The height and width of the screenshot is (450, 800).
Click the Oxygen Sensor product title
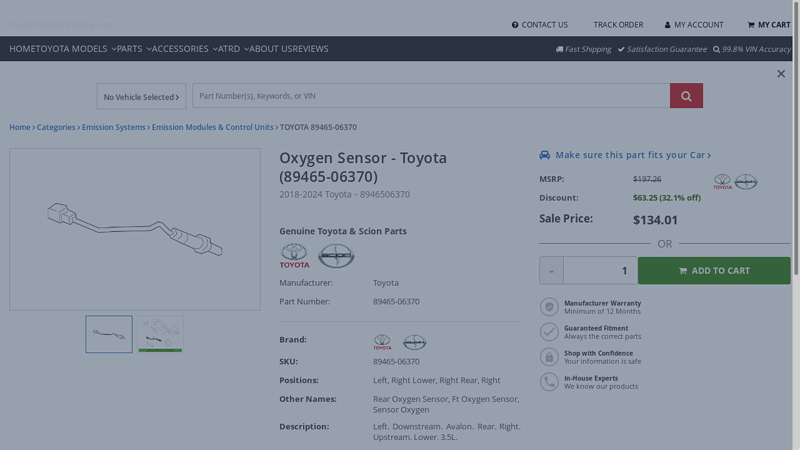363,167
